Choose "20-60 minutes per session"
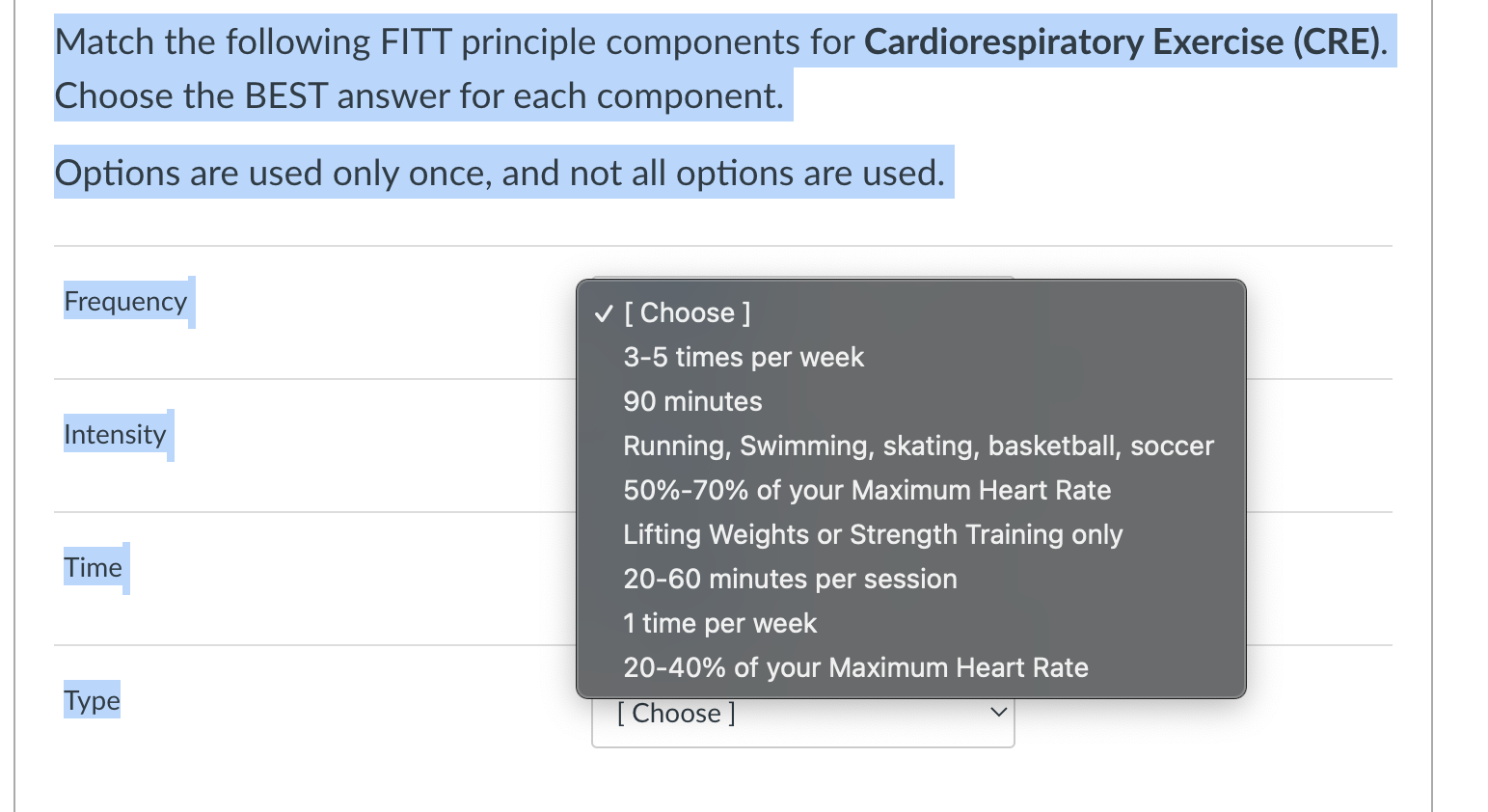The image size is (1488, 812). click(x=790, y=579)
